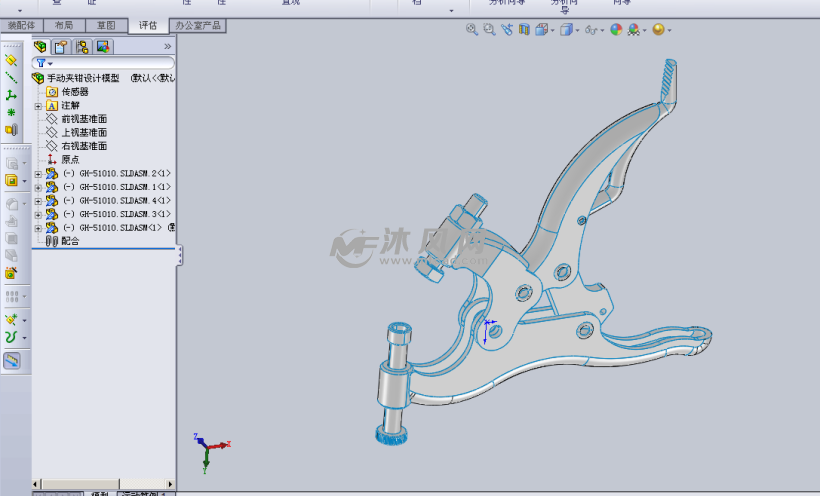Expand the 注解 annotations folder
This screenshot has height=496, width=820.
click(38, 105)
